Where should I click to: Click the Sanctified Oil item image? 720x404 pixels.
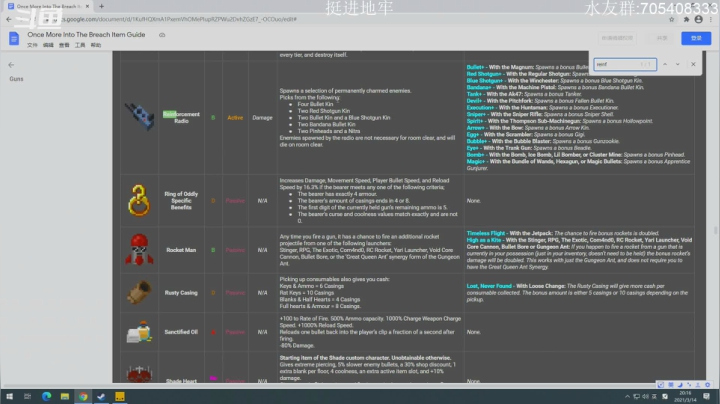tap(139, 332)
